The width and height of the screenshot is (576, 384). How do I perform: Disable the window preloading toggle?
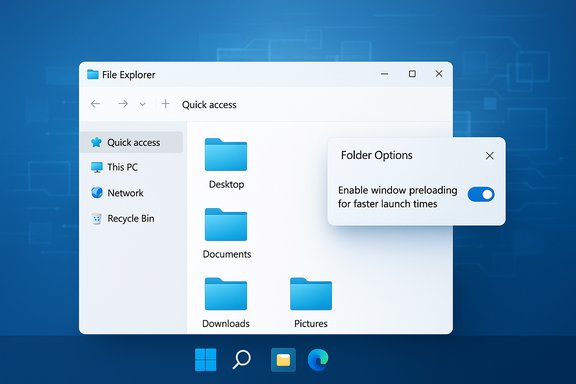tap(481, 194)
